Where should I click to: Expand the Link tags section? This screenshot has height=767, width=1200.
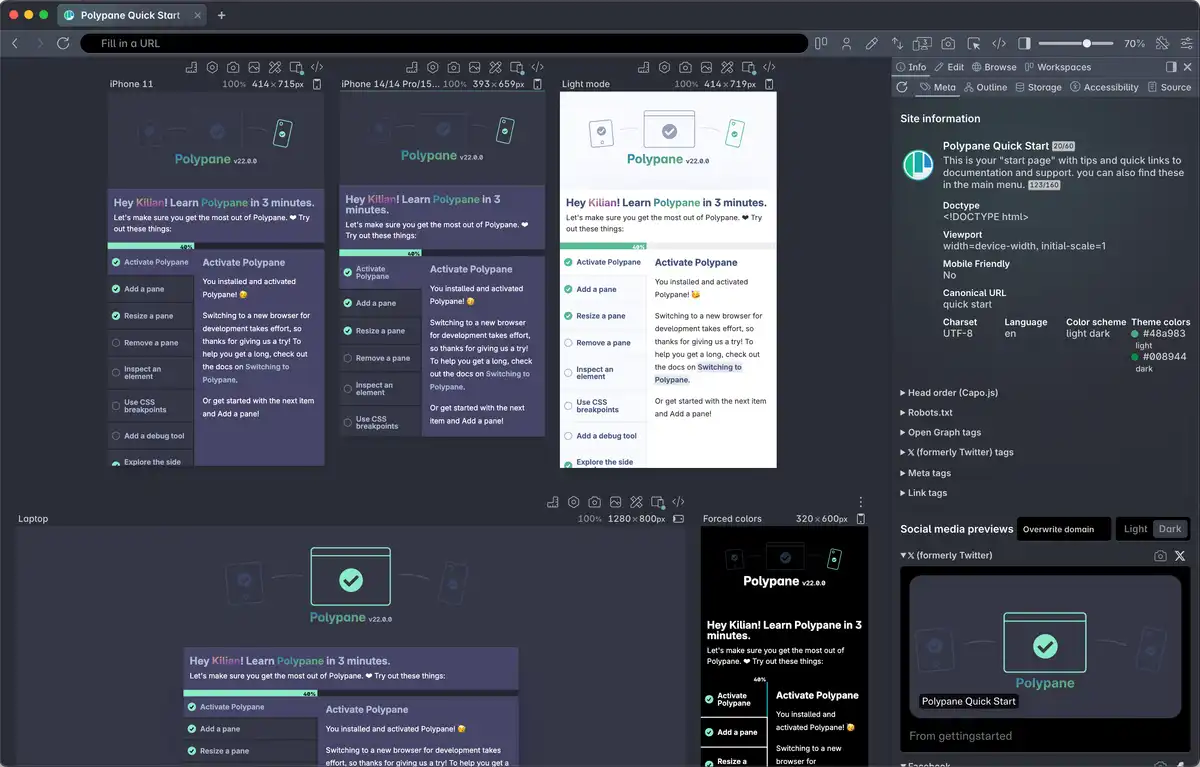click(923, 493)
